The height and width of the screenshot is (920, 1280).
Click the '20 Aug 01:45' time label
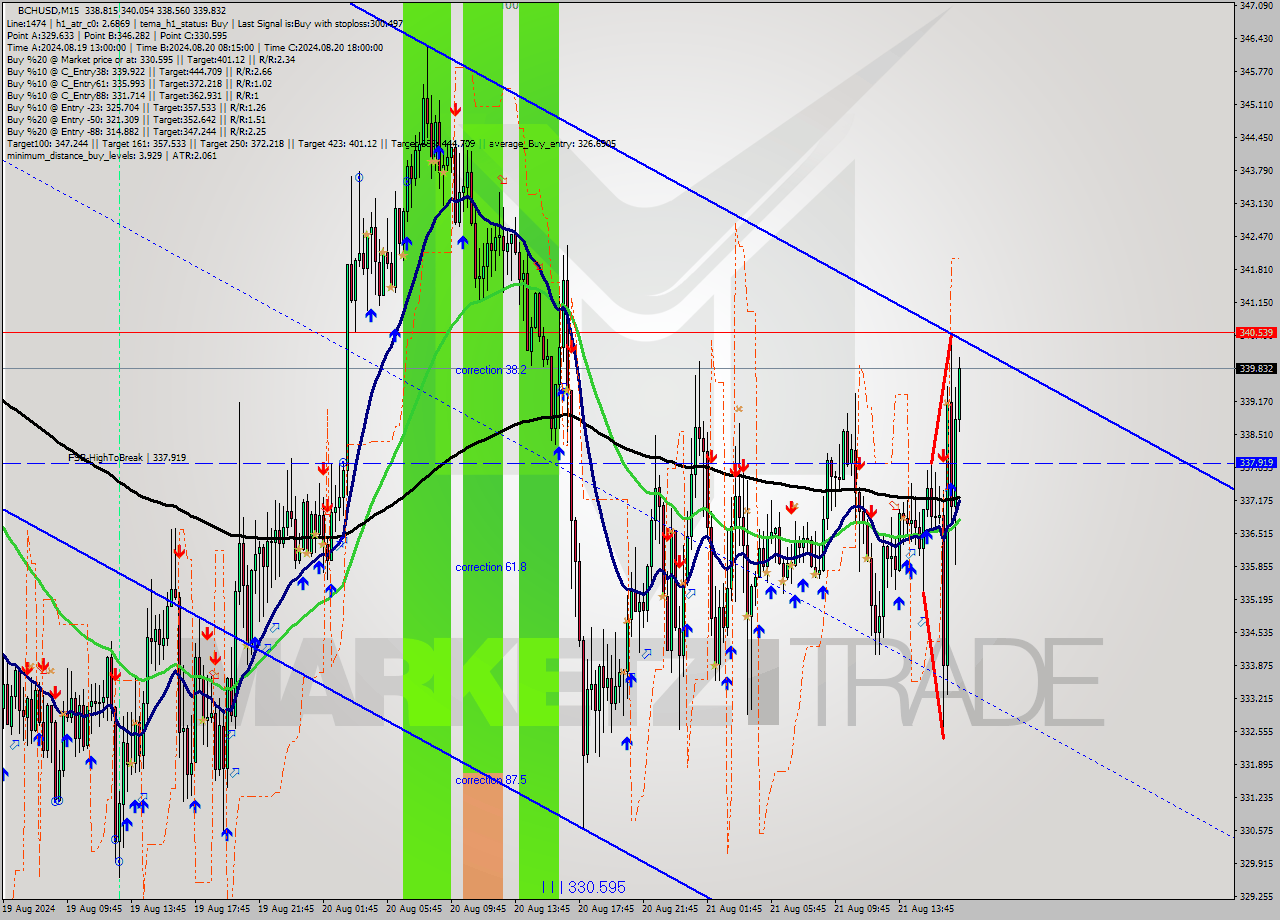[x=350, y=909]
